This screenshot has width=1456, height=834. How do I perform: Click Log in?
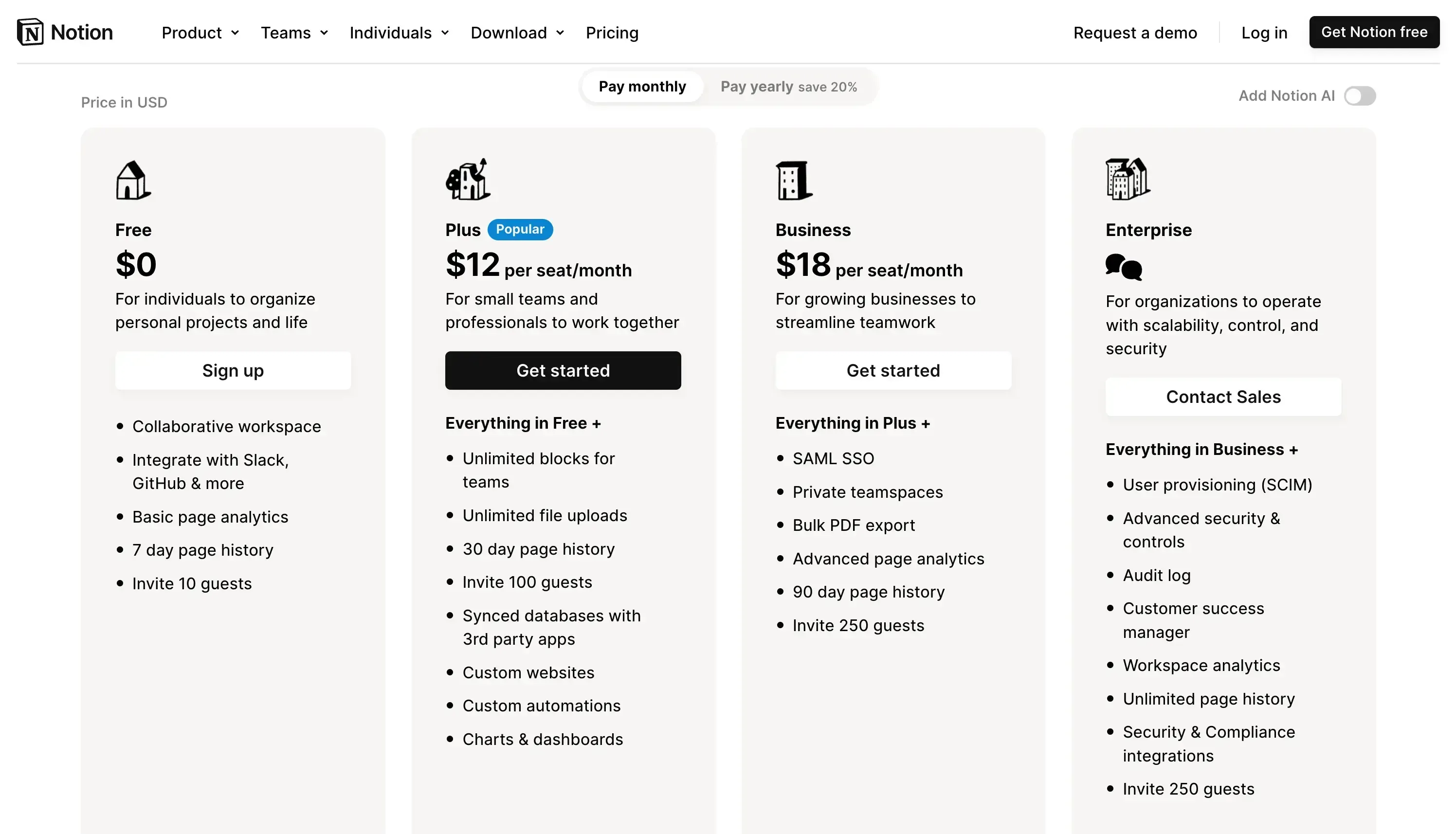click(x=1264, y=33)
